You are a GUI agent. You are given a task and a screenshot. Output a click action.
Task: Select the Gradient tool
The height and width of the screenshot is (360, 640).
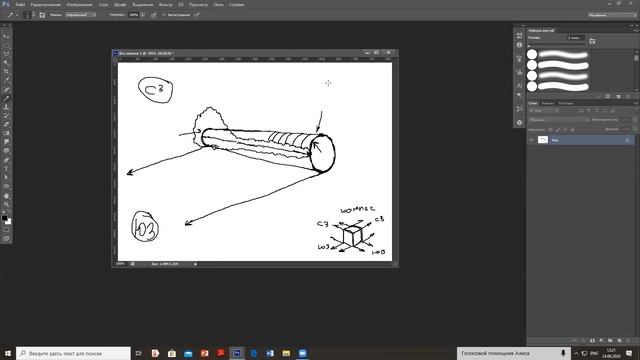(6, 133)
